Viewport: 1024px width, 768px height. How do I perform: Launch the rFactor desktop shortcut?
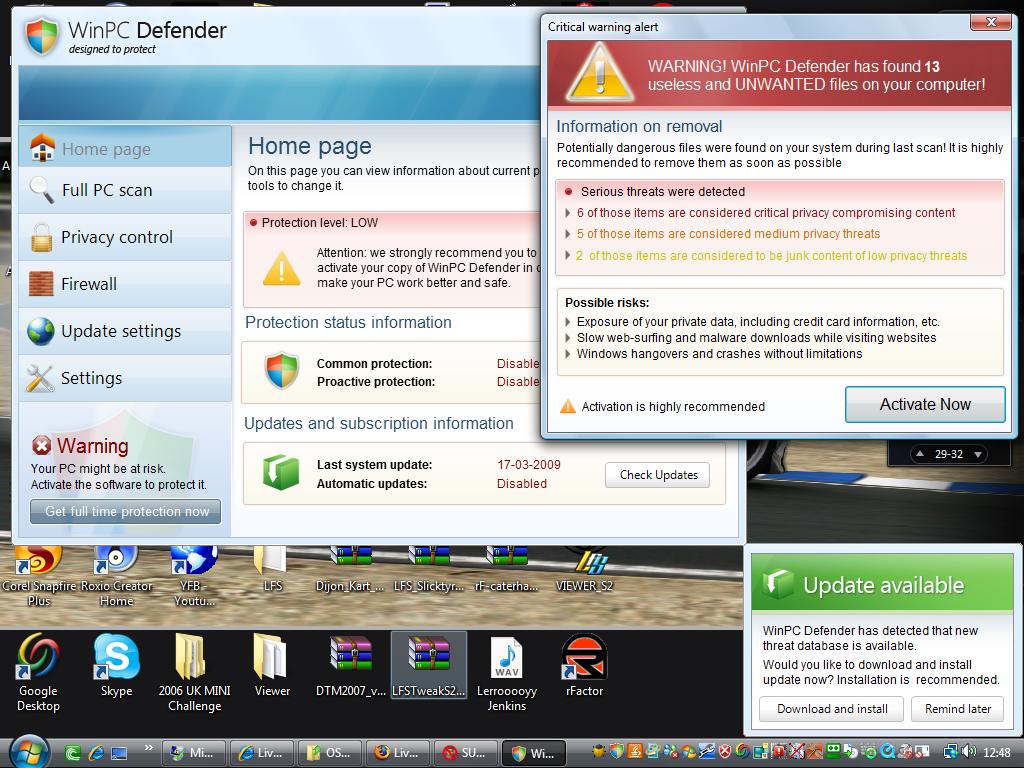point(584,665)
